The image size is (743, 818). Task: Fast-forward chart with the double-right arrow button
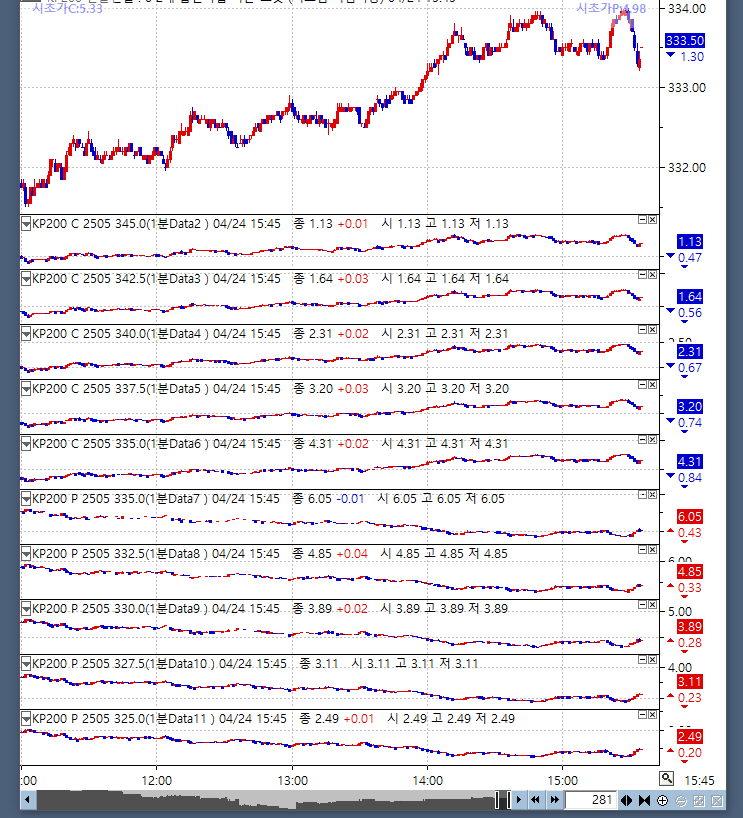point(553,800)
